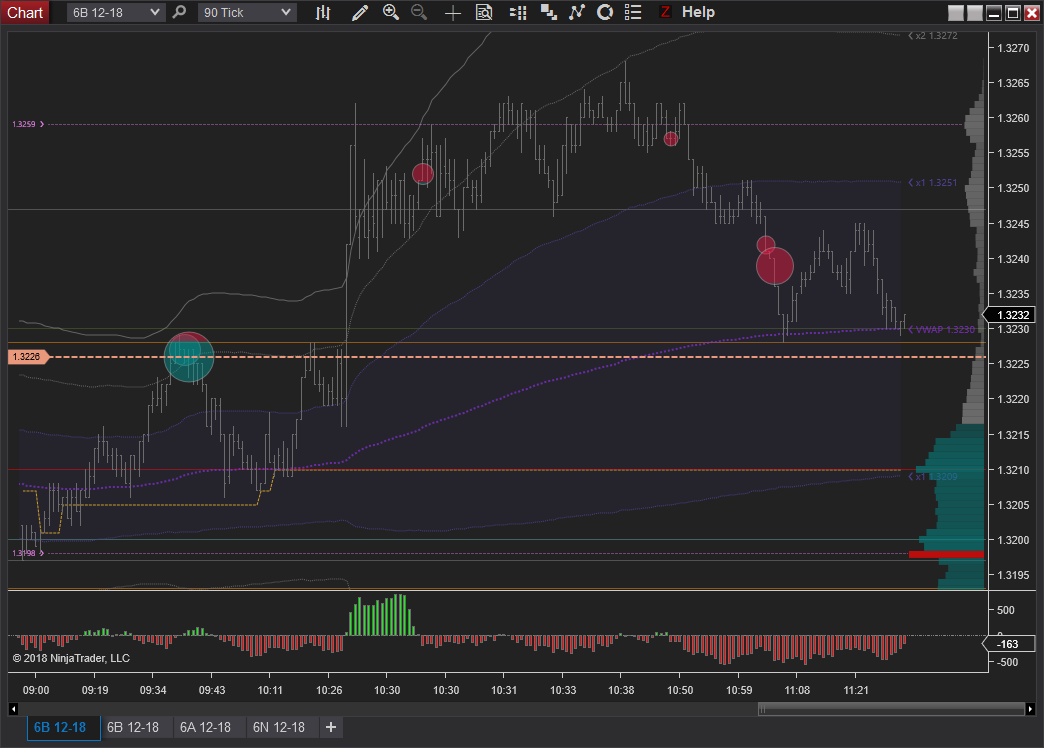Click the 11:21 time axis label

pos(856,690)
